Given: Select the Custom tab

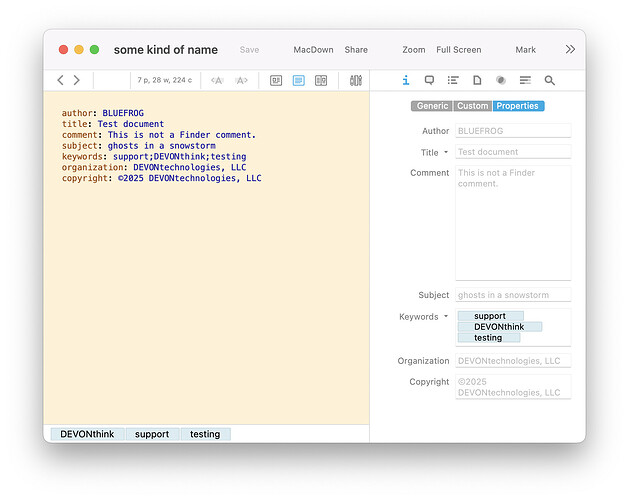Looking at the screenshot, I should [473, 106].
